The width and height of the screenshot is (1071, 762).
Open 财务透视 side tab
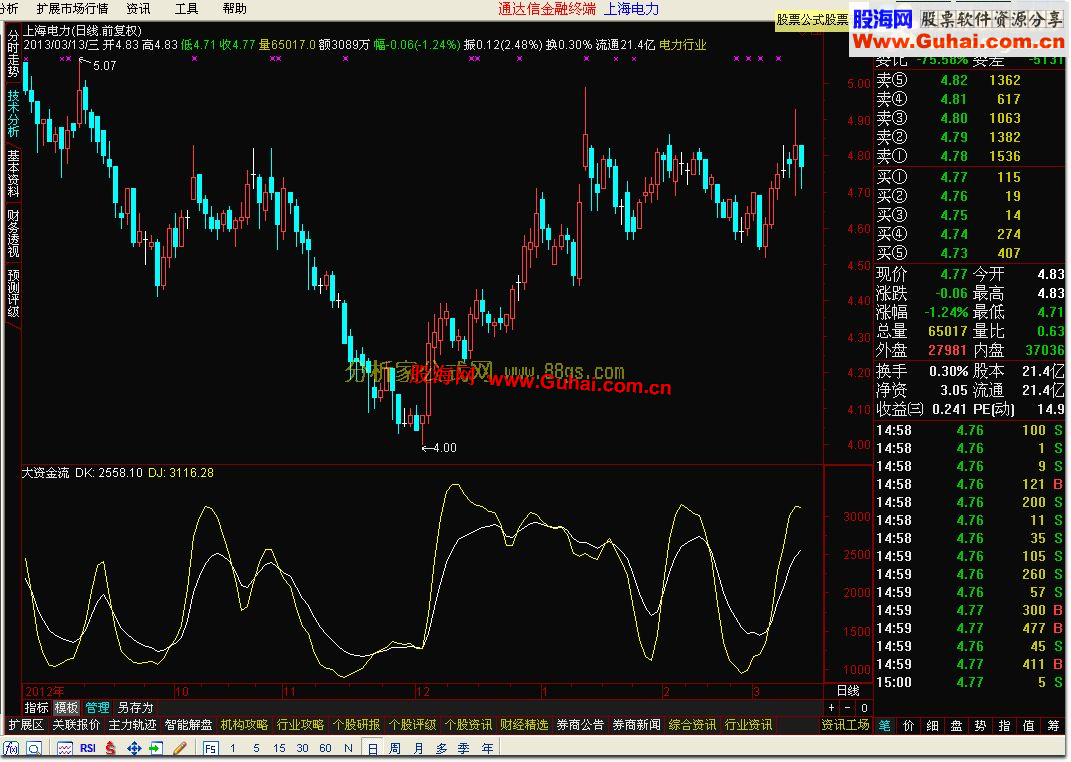point(13,234)
